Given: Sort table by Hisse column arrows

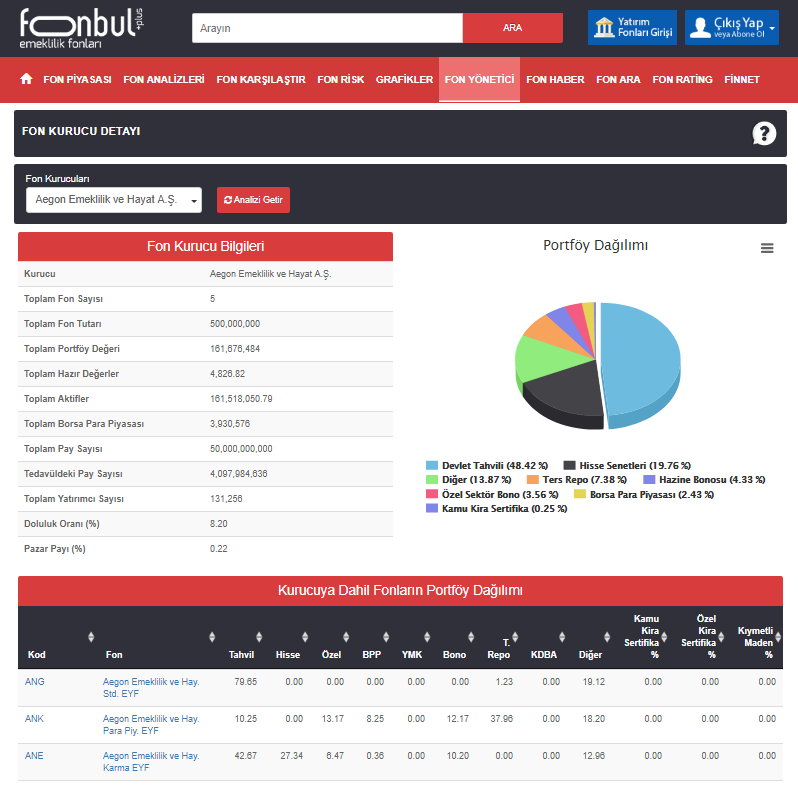Looking at the screenshot, I should tap(305, 637).
